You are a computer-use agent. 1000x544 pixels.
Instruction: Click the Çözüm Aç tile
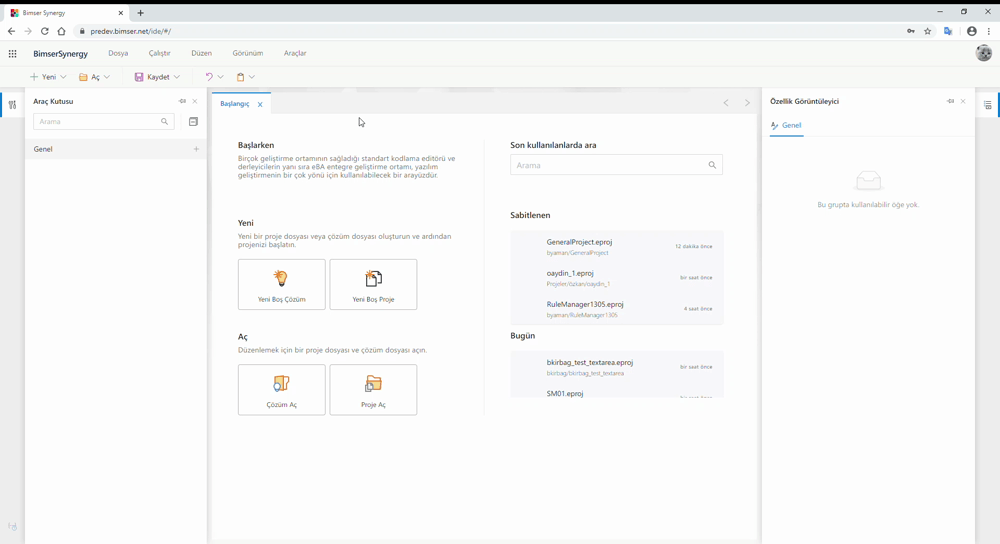[281, 390]
